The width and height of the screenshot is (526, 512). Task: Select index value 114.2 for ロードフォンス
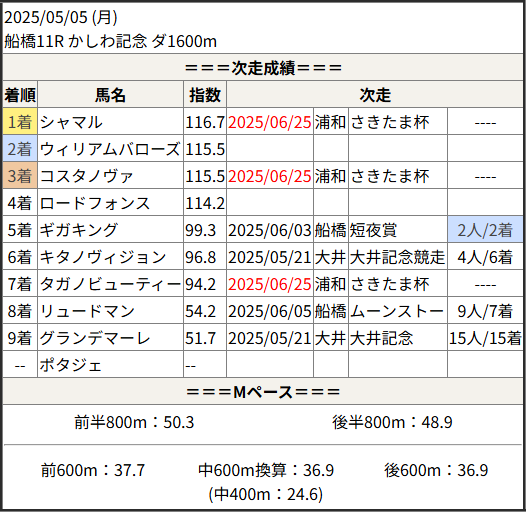coord(205,203)
